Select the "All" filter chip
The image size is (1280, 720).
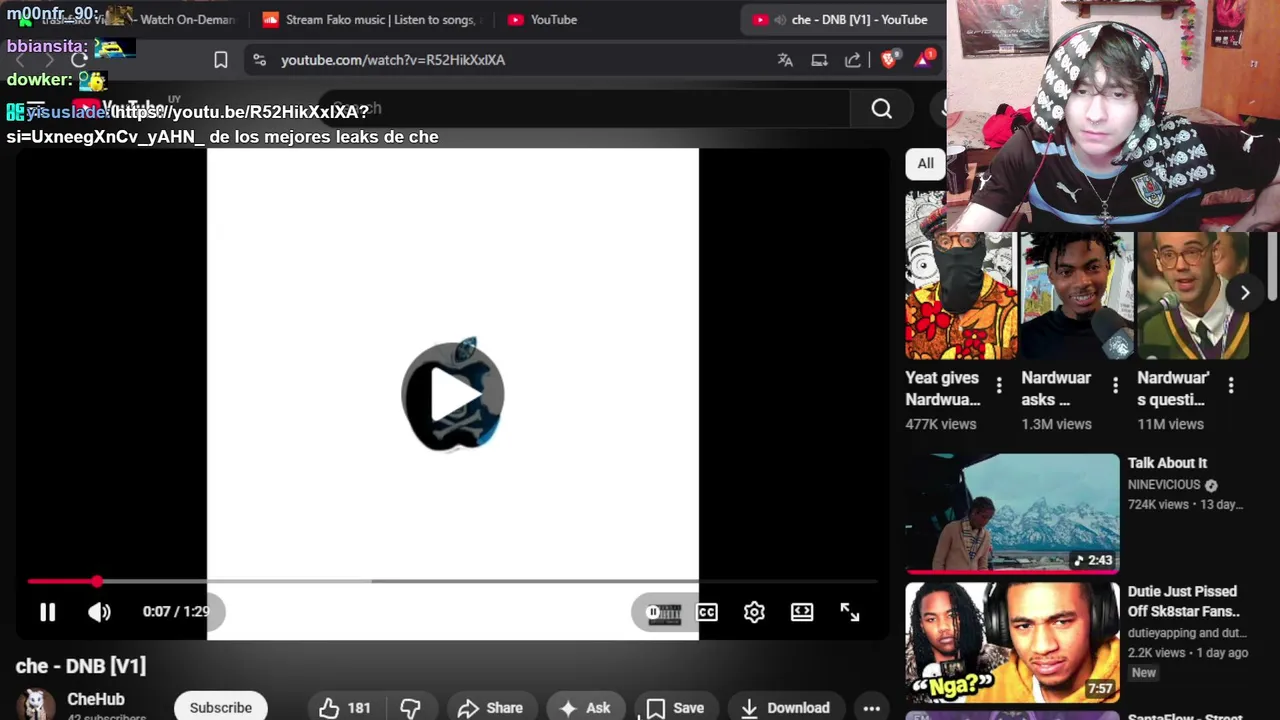pos(926,163)
